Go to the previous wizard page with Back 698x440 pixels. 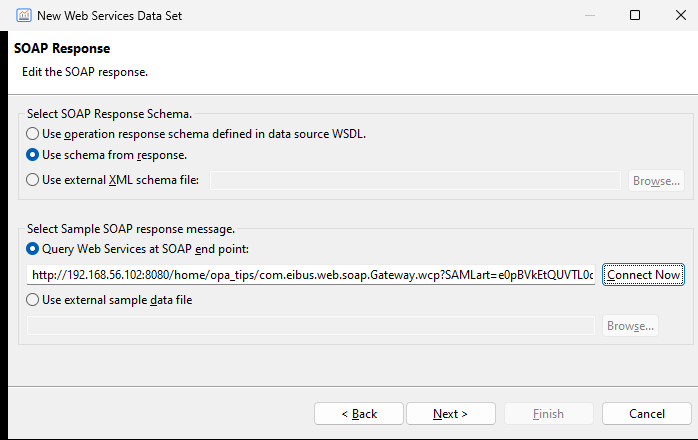359,414
